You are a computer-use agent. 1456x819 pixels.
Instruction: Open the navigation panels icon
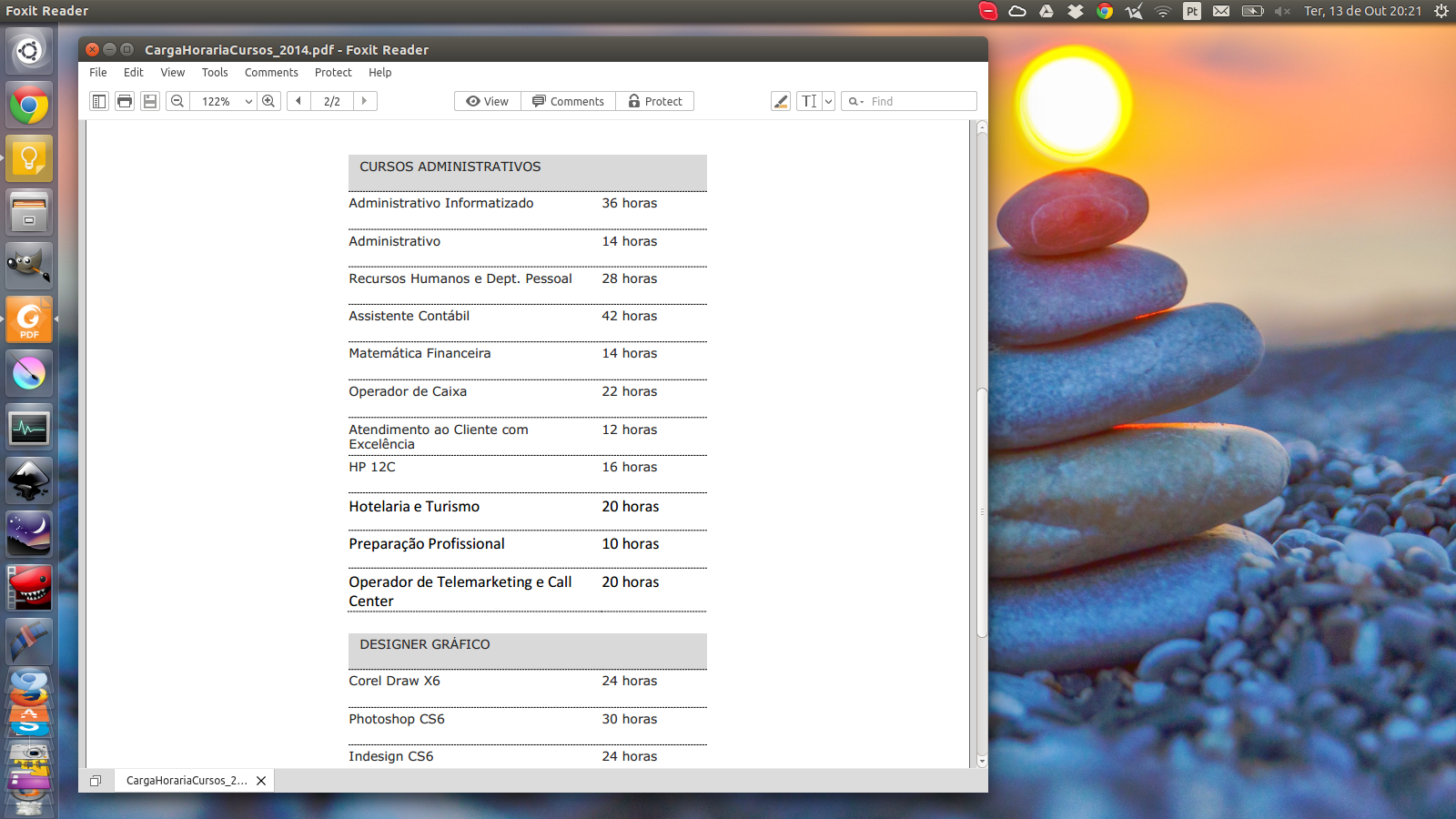pyautogui.click(x=98, y=101)
